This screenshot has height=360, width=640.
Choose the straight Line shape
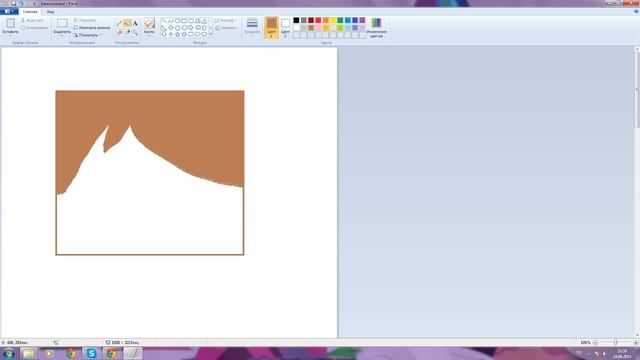164,20
